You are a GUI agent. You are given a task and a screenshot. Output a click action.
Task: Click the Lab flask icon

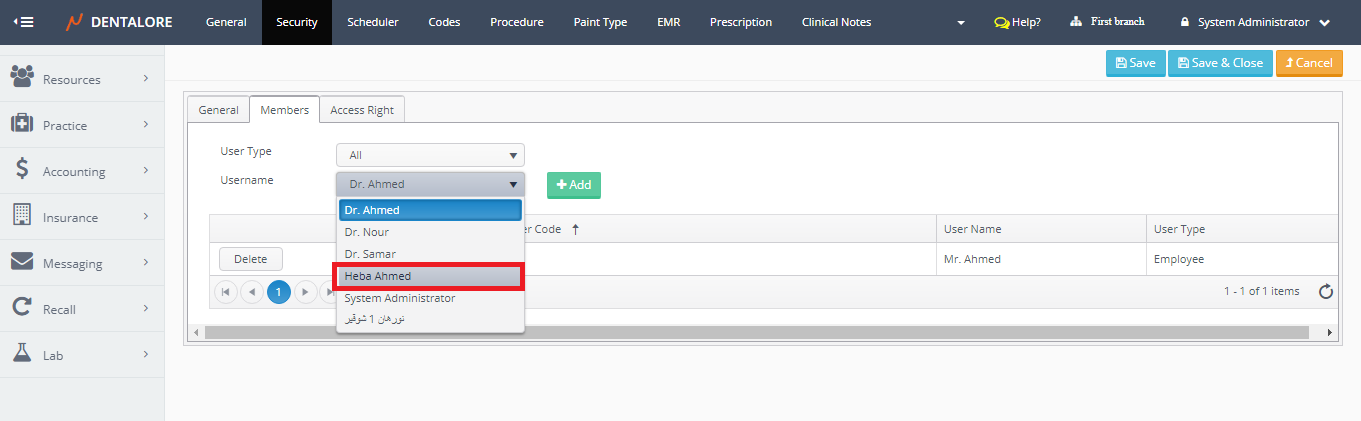point(22,354)
